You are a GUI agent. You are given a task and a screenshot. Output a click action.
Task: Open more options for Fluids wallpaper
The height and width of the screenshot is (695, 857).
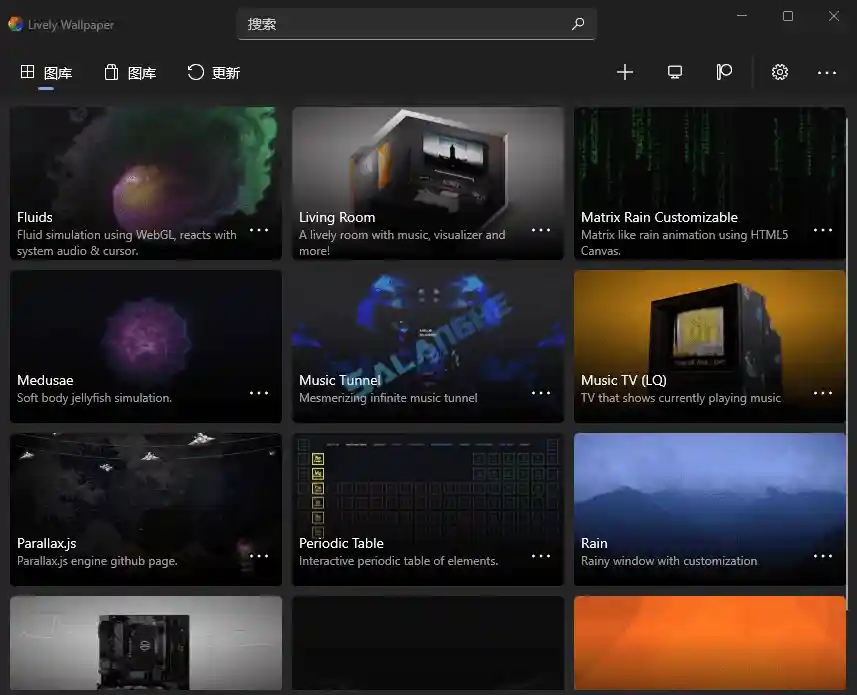[259, 230]
